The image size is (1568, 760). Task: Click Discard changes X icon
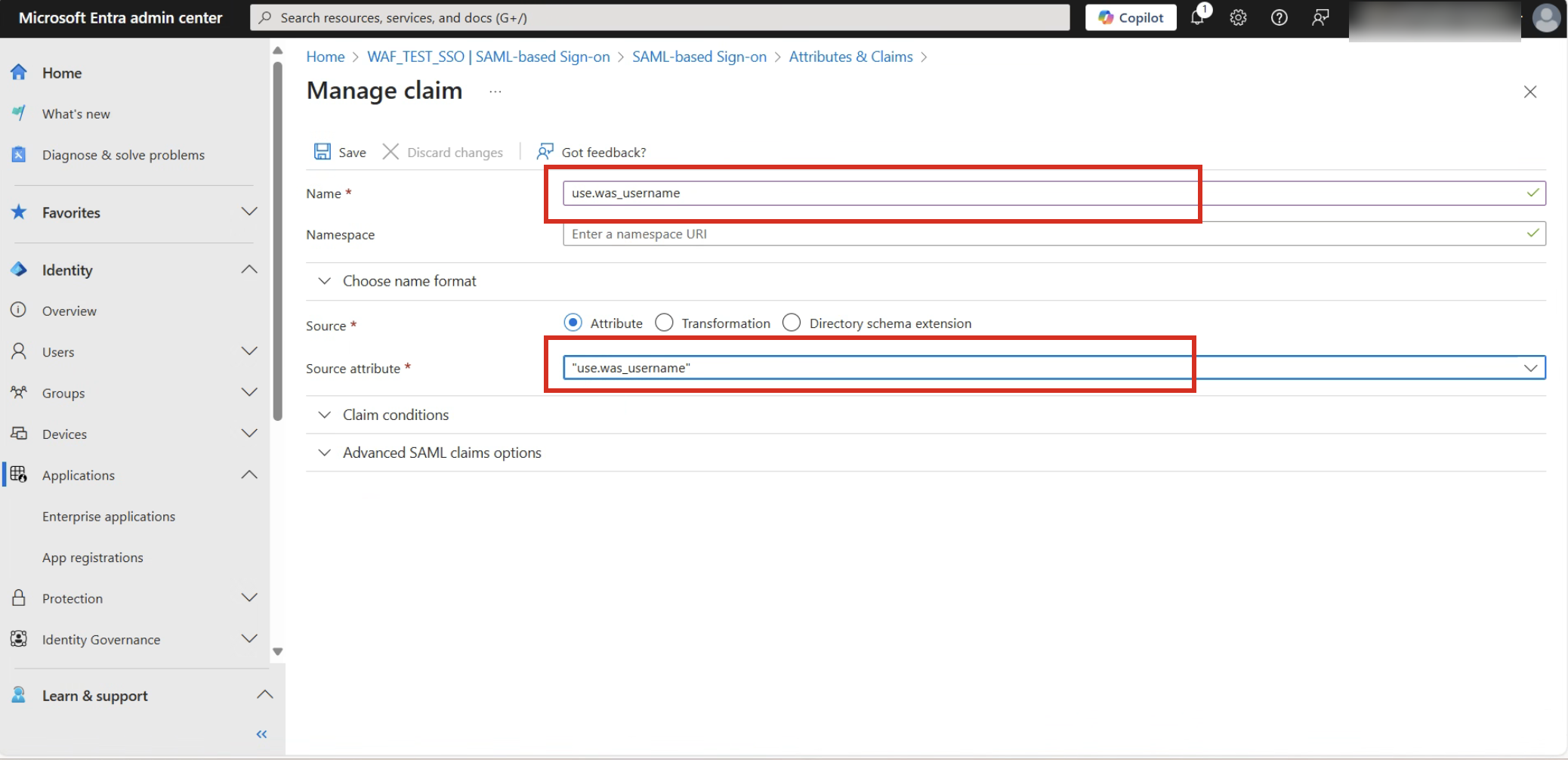pyautogui.click(x=390, y=152)
